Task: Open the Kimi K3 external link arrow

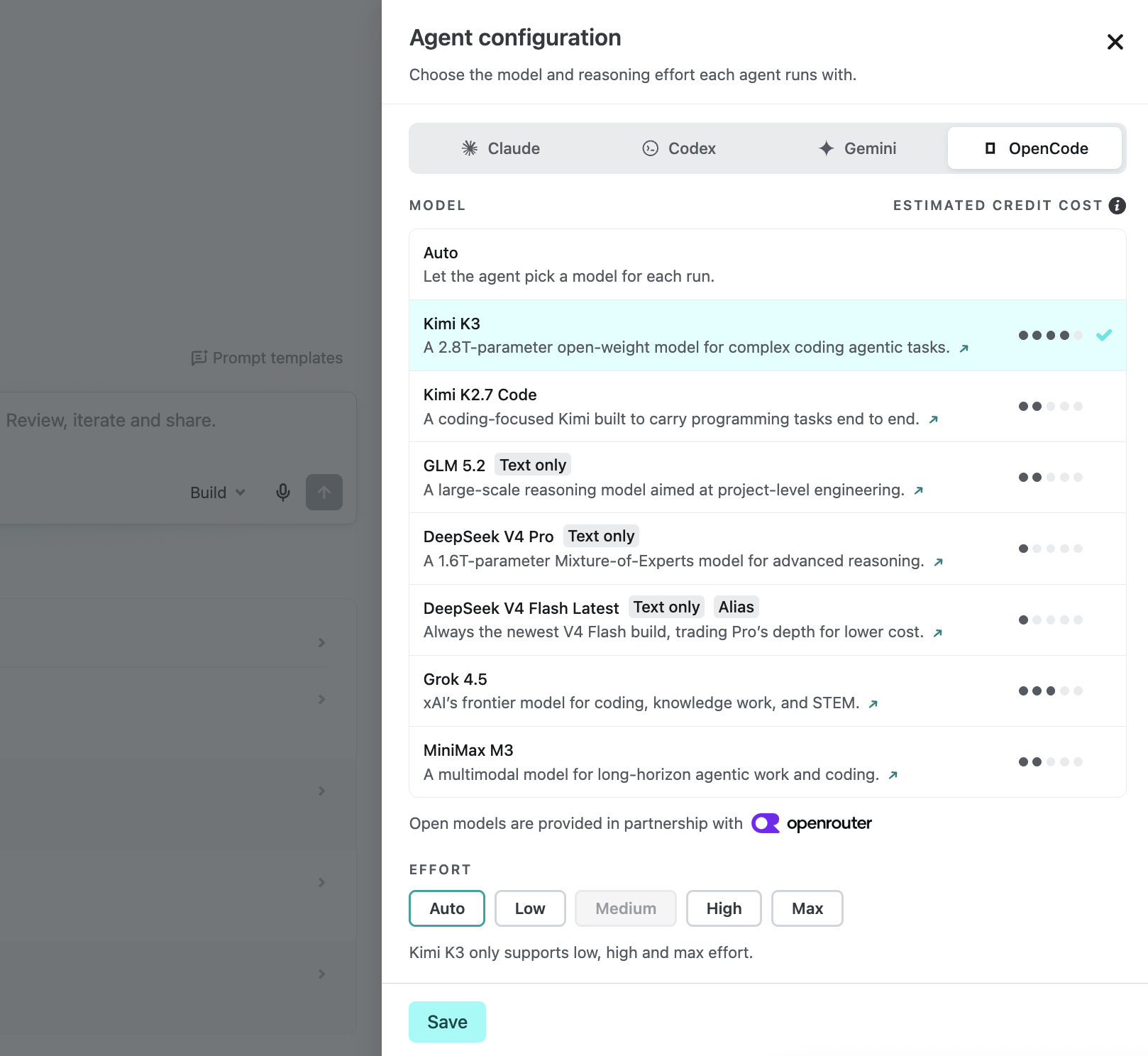Action: pyautogui.click(x=964, y=348)
